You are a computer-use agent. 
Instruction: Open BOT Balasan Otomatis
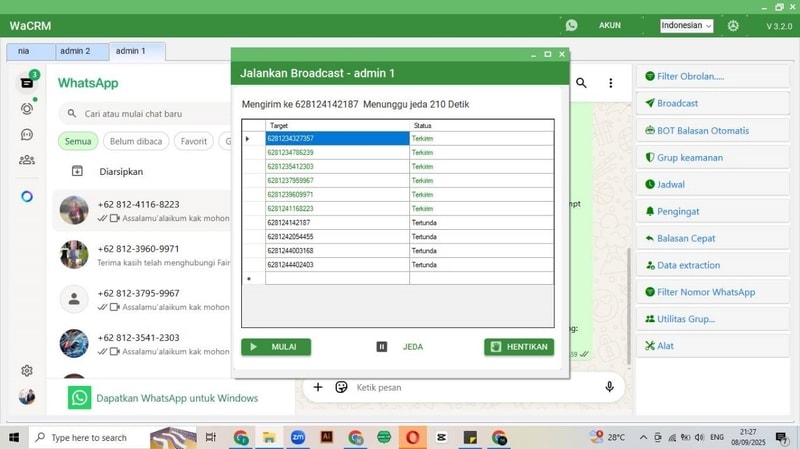(713, 131)
